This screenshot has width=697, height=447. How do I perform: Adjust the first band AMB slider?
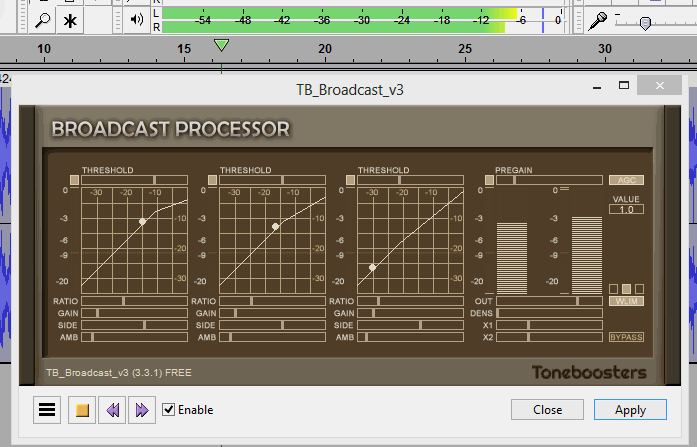point(134,337)
